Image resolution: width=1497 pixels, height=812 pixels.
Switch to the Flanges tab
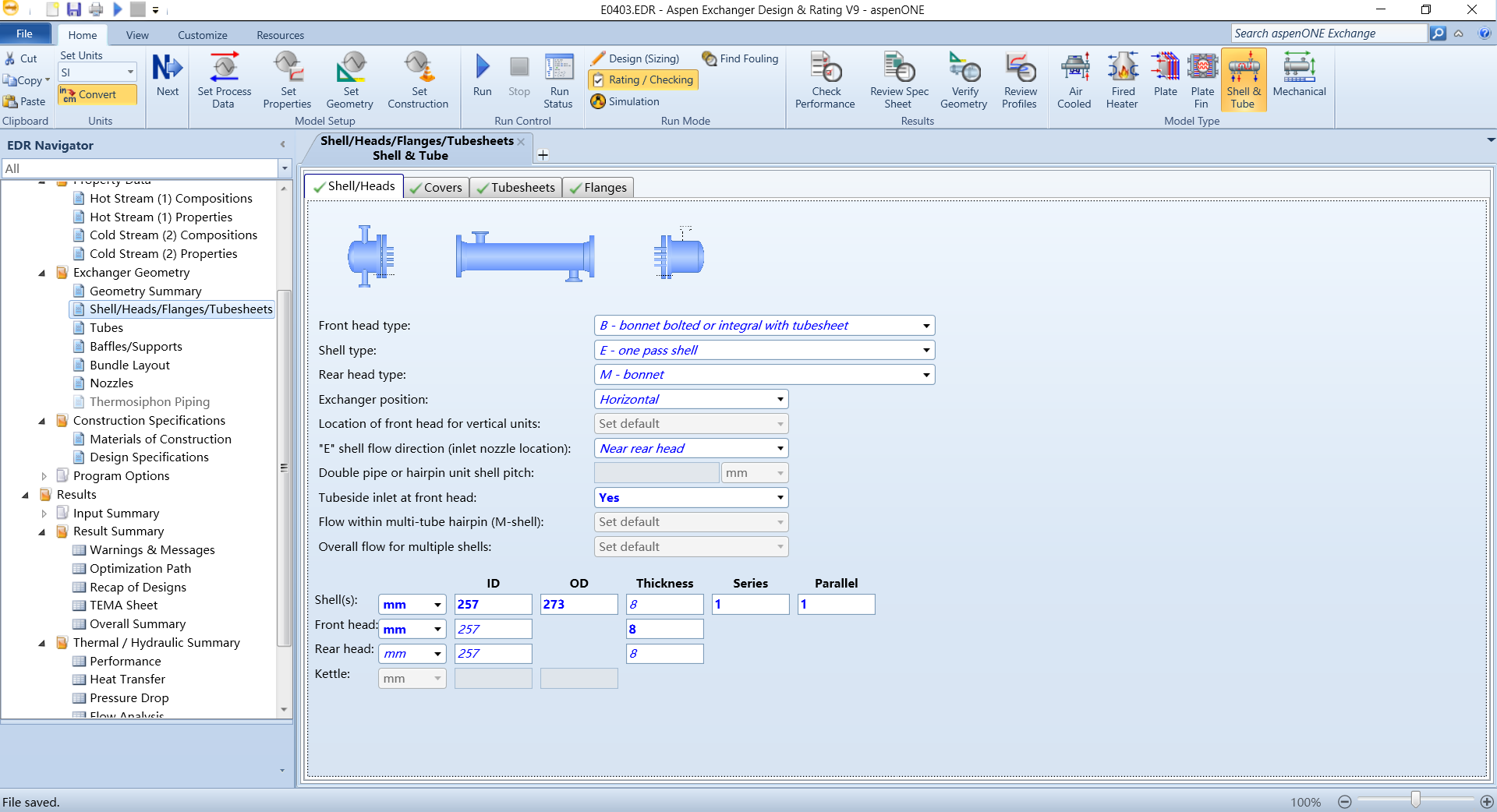coord(598,188)
